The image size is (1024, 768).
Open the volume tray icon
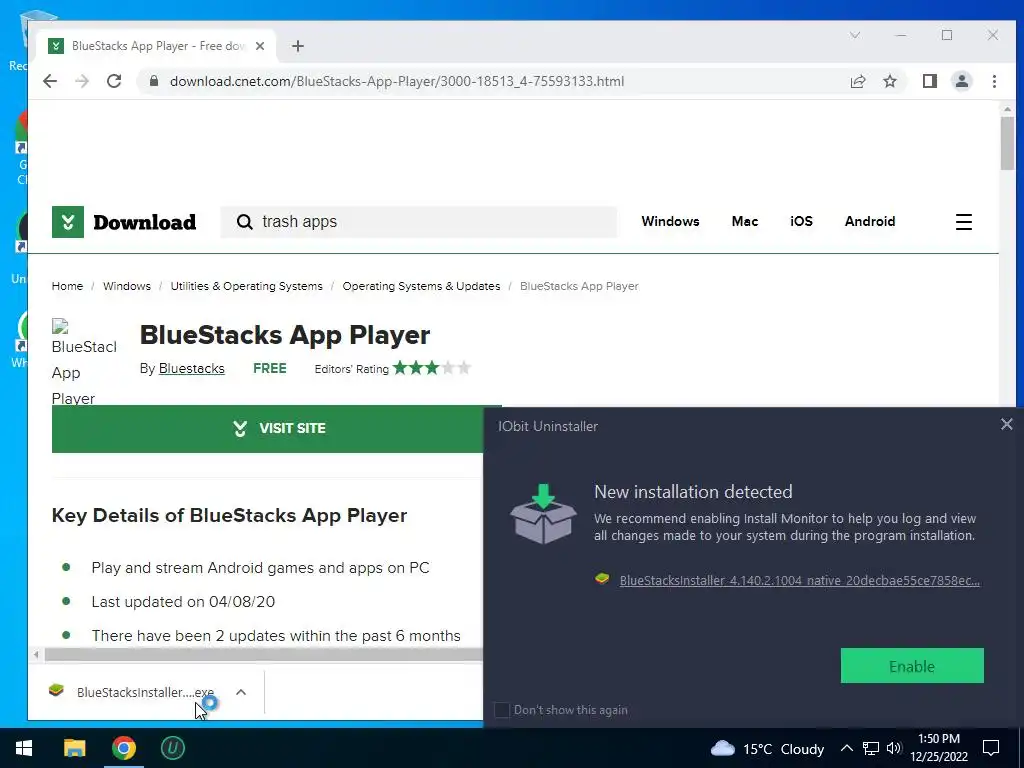coord(894,748)
